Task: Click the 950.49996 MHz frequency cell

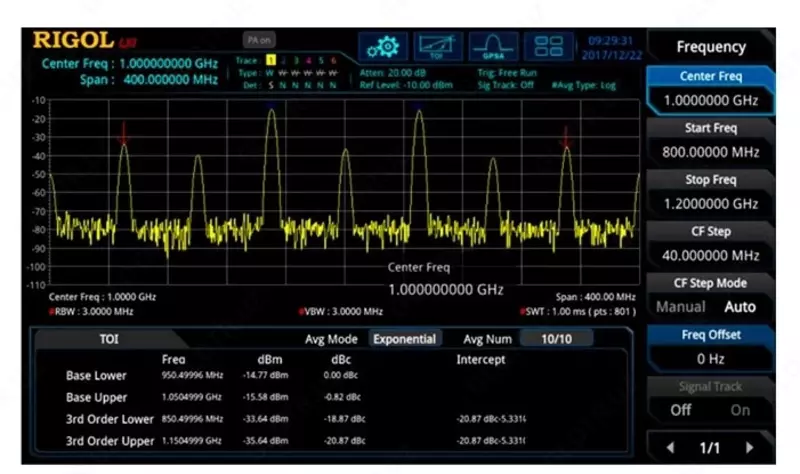Action: (192, 375)
